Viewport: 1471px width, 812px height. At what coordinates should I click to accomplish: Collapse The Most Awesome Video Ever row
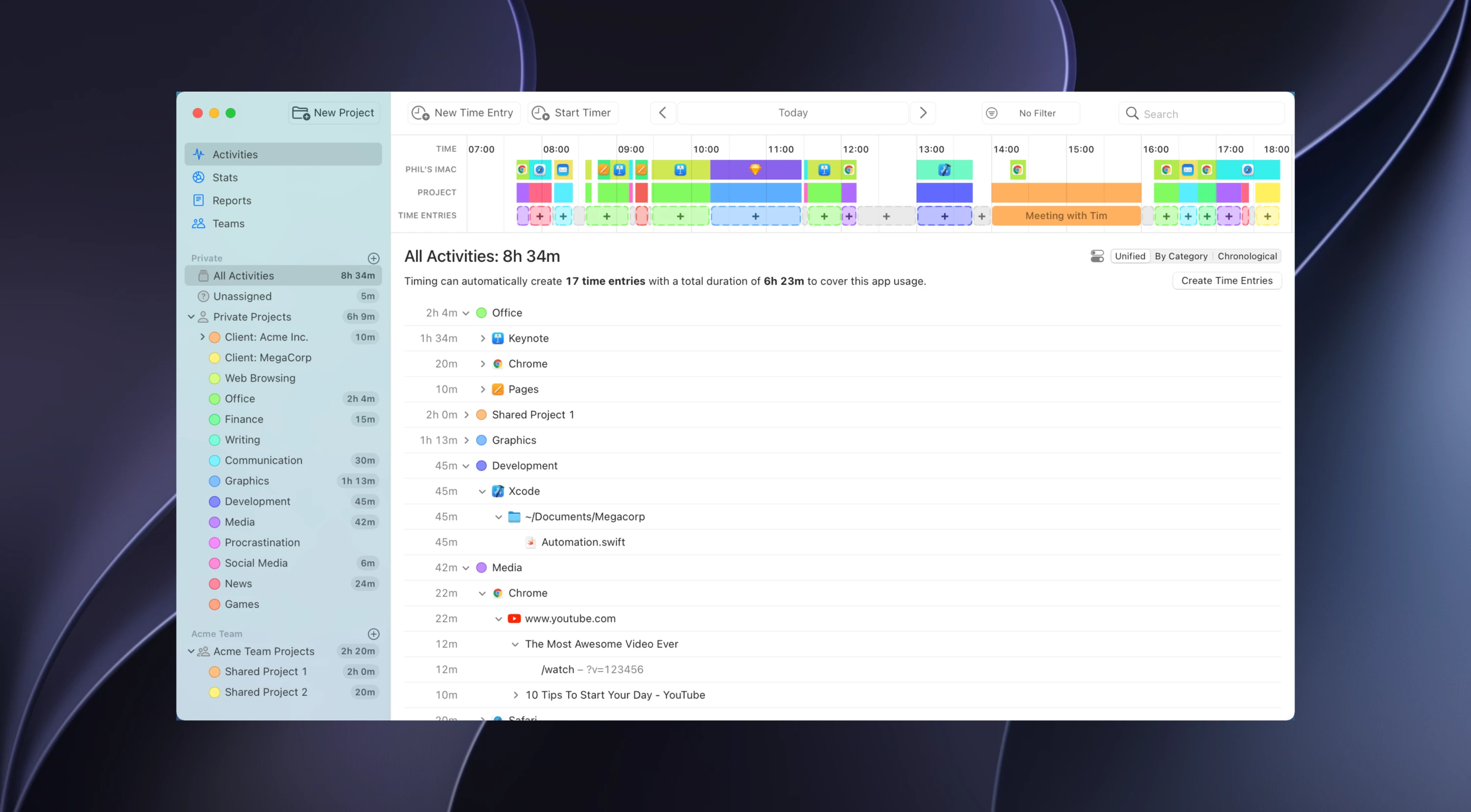tap(515, 644)
